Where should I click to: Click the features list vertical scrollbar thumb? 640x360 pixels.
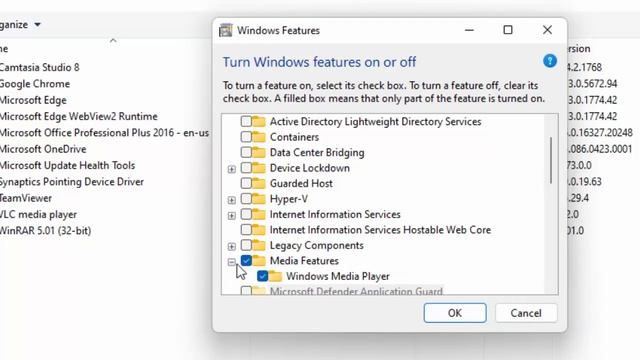tap(551, 160)
